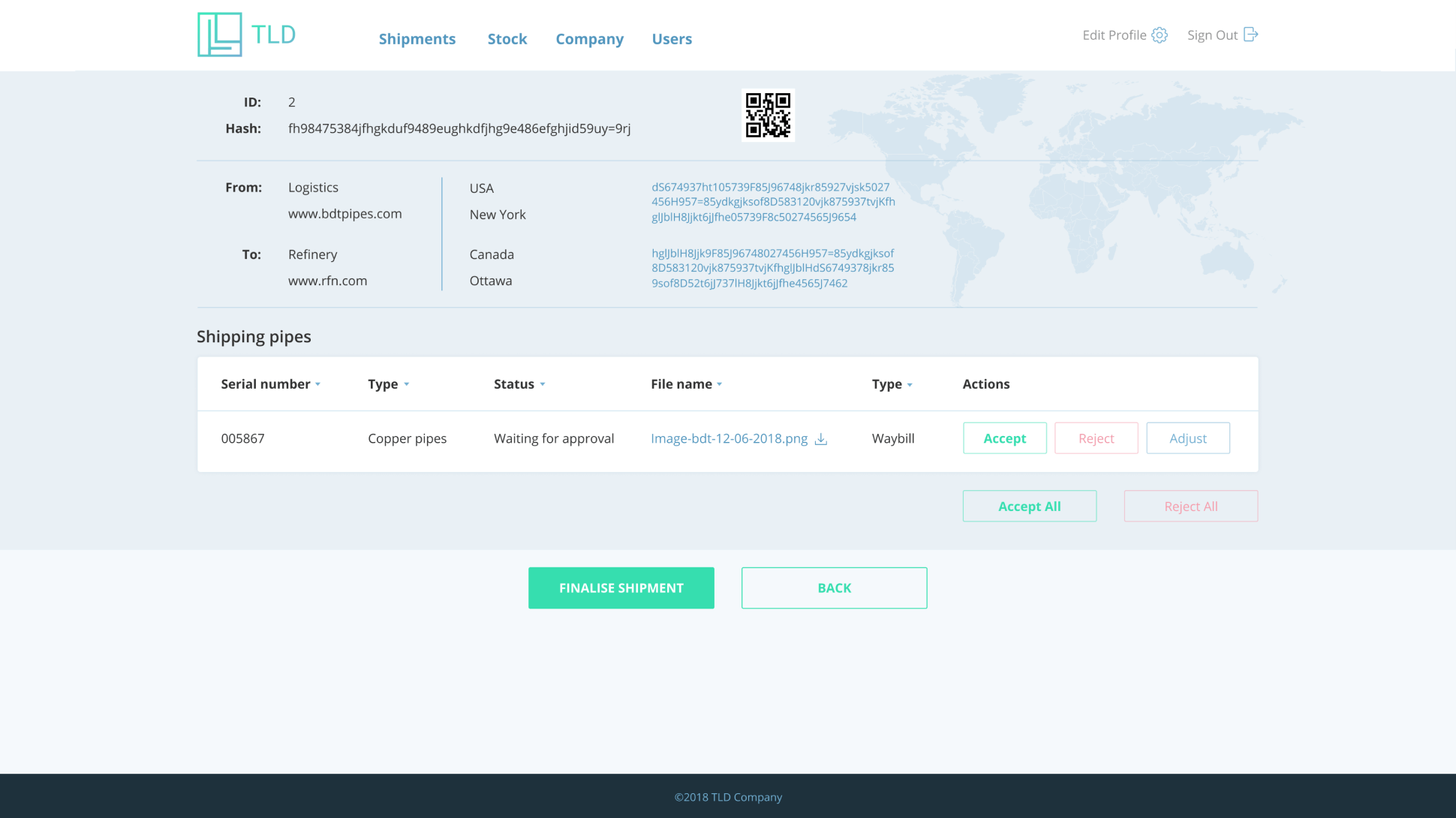The image size is (1456, 818).
Task: Navigate to the Users page
Action: pos(672,38)
